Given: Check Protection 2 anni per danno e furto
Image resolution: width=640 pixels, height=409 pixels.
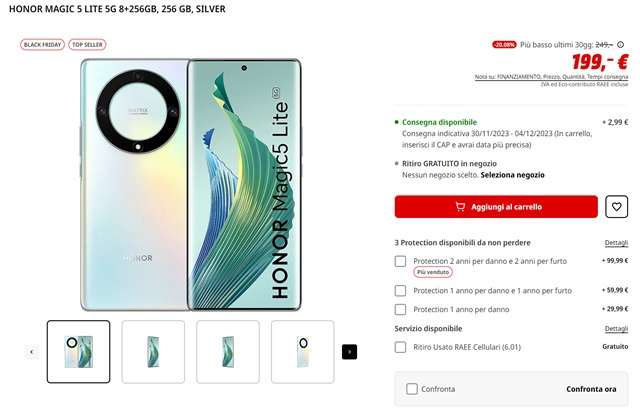Looking at the screenshot, I should pos(400,261).
